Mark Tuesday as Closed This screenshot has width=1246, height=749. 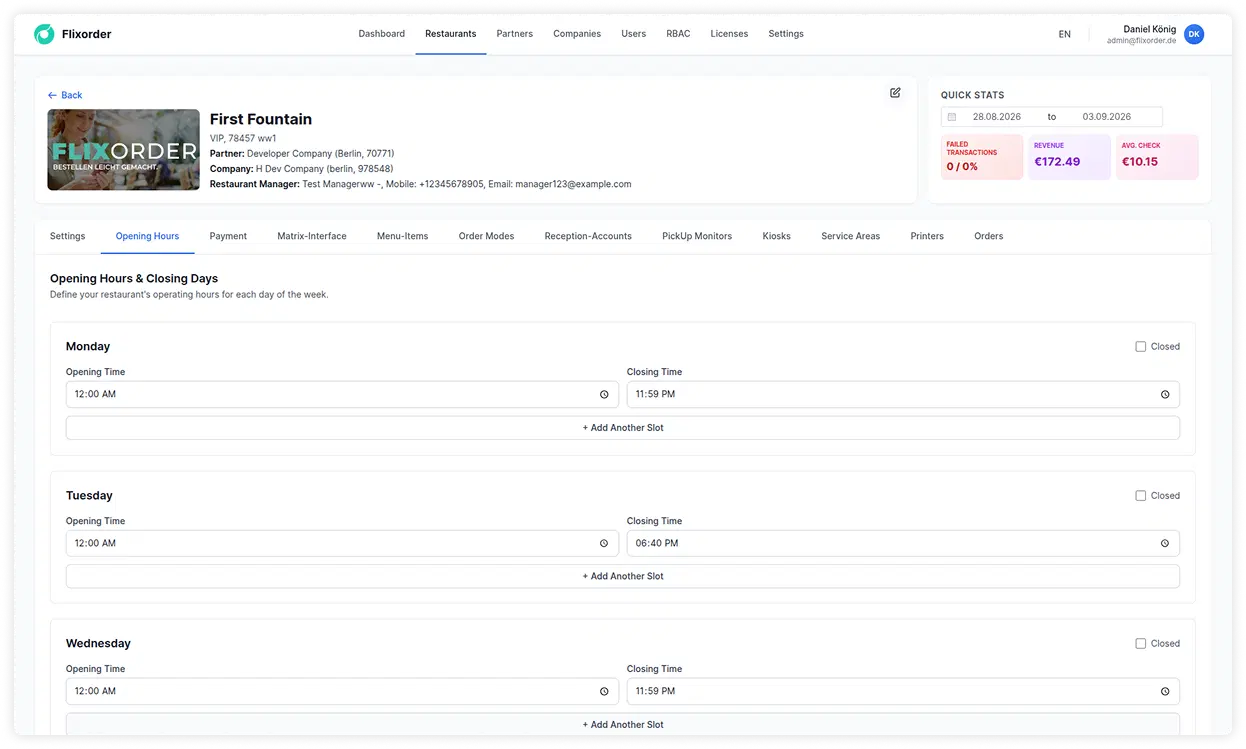pos(1140,496)
